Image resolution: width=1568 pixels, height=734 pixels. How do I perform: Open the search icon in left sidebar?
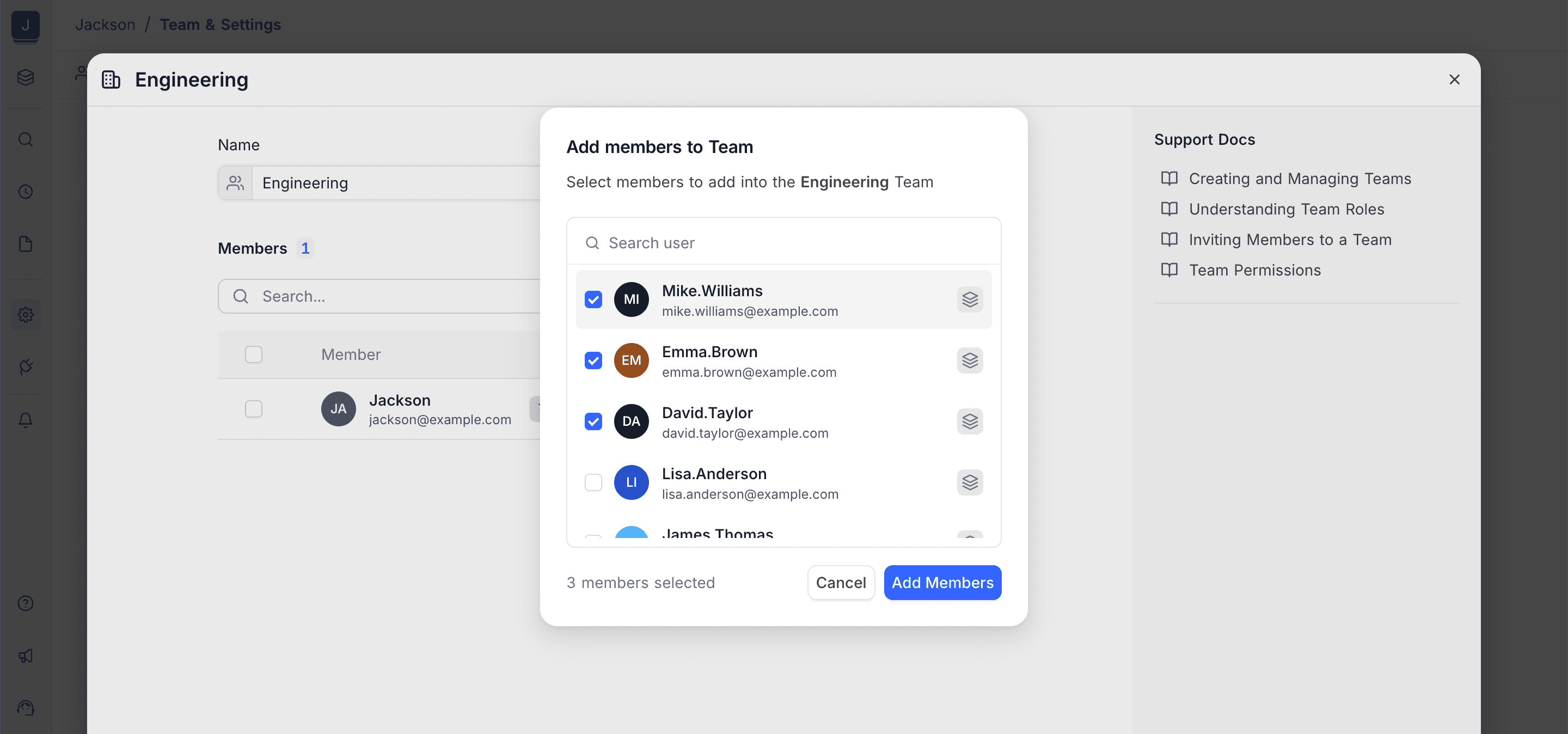pyautogui.click(x=26, y=139)
